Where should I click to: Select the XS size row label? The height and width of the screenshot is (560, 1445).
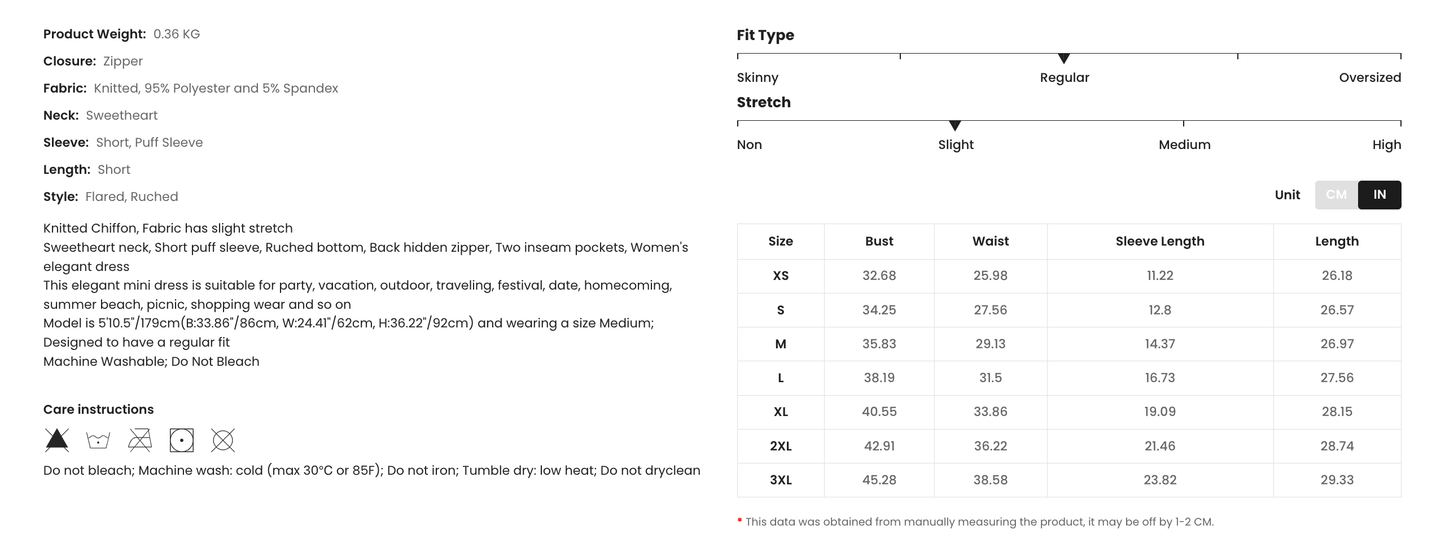pos(781,276)
